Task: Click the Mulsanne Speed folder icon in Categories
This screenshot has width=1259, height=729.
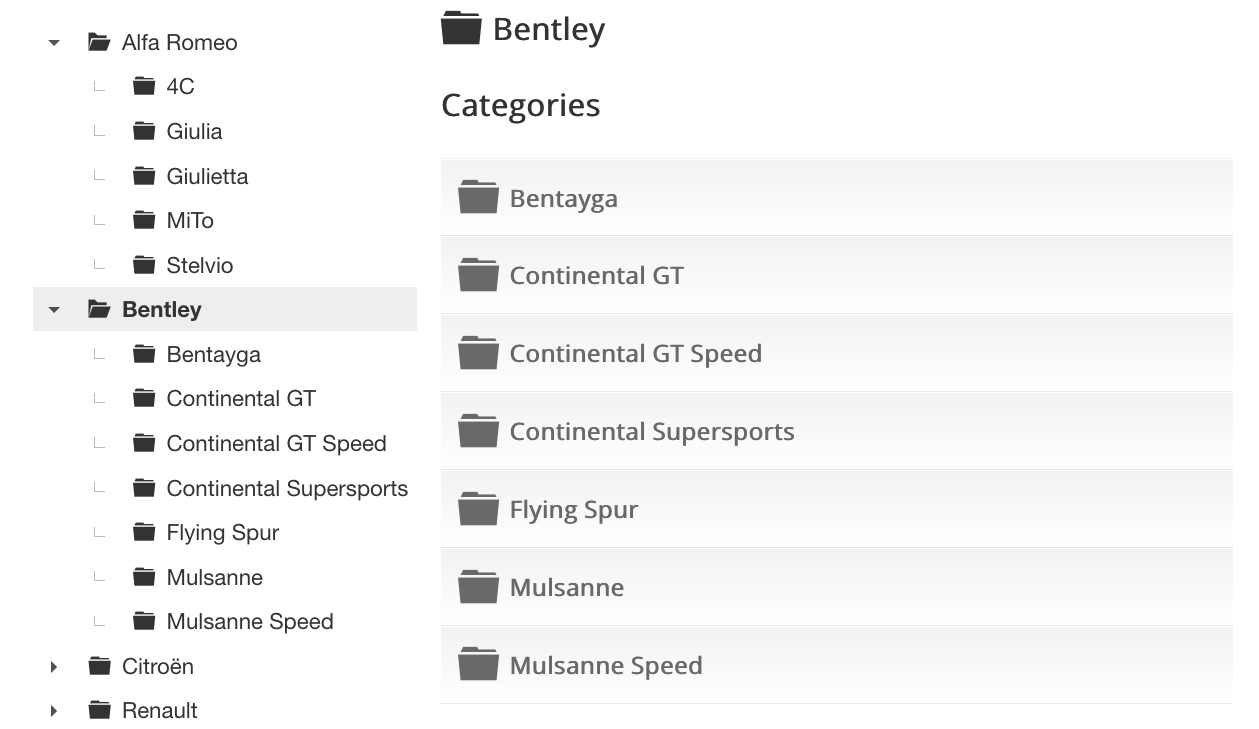Action: 478,665
